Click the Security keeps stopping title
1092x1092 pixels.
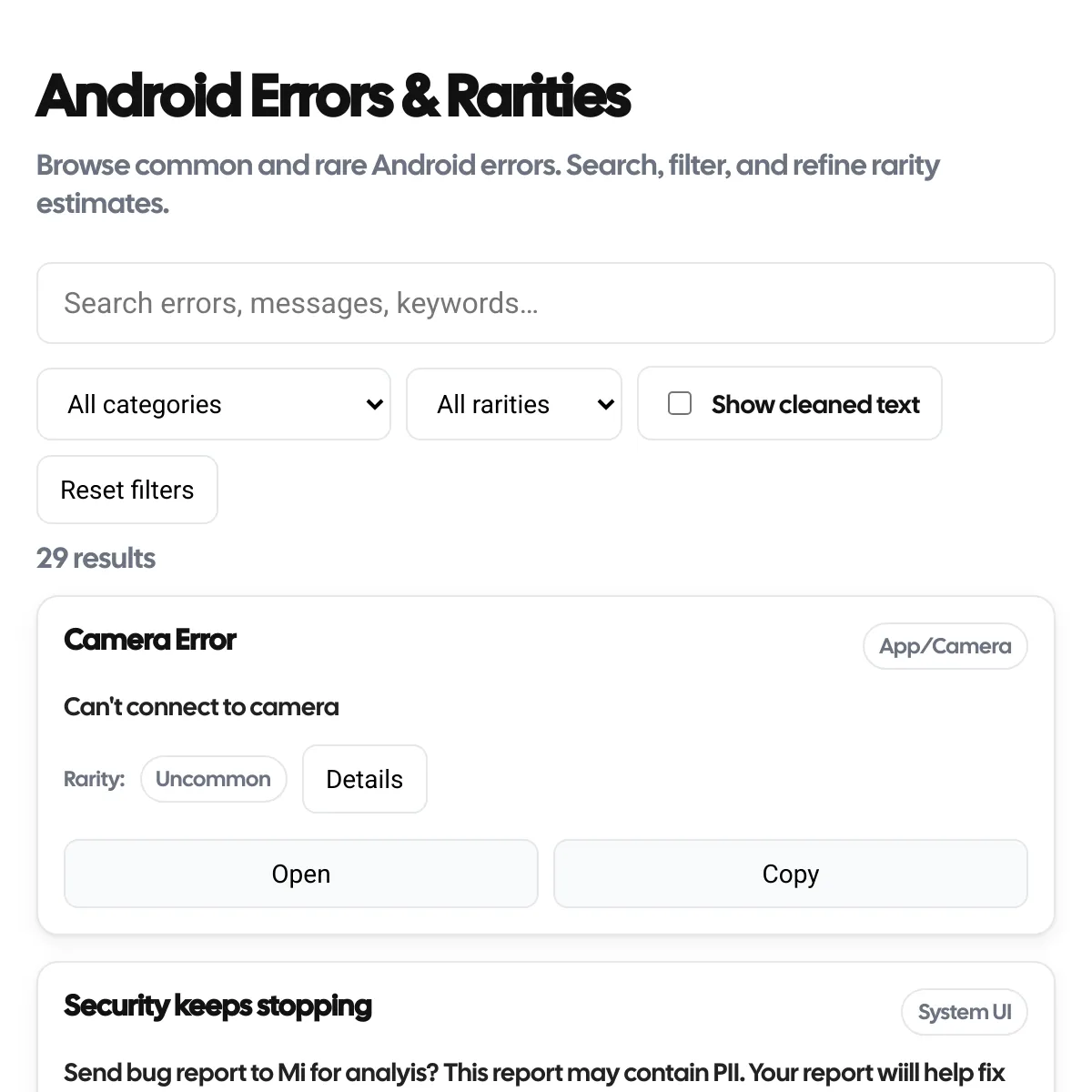(217, 1006)
